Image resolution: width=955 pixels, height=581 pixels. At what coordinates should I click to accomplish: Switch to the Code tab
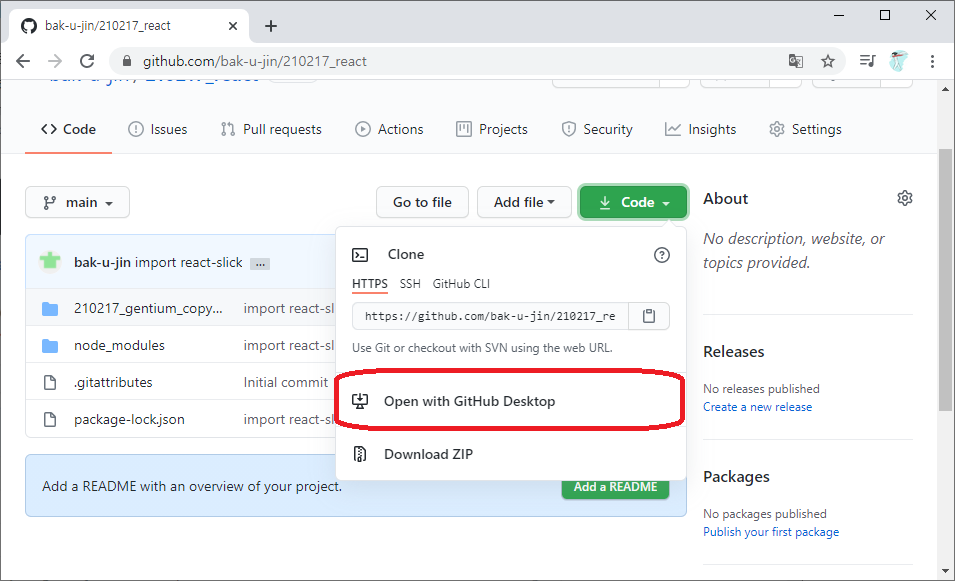pyautogui.click(x=68, y=129)
